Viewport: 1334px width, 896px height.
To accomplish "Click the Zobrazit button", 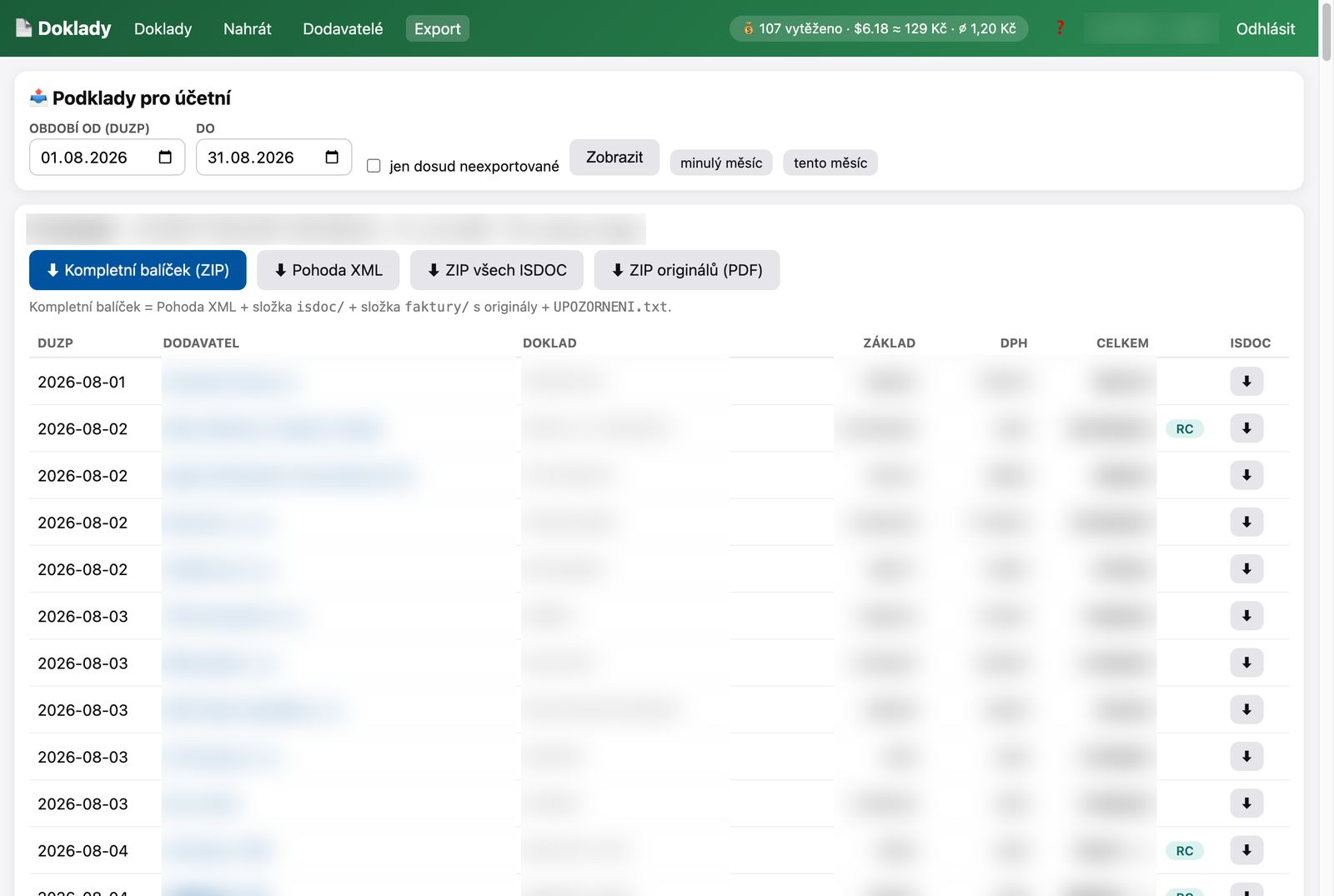I will [614, 158].
